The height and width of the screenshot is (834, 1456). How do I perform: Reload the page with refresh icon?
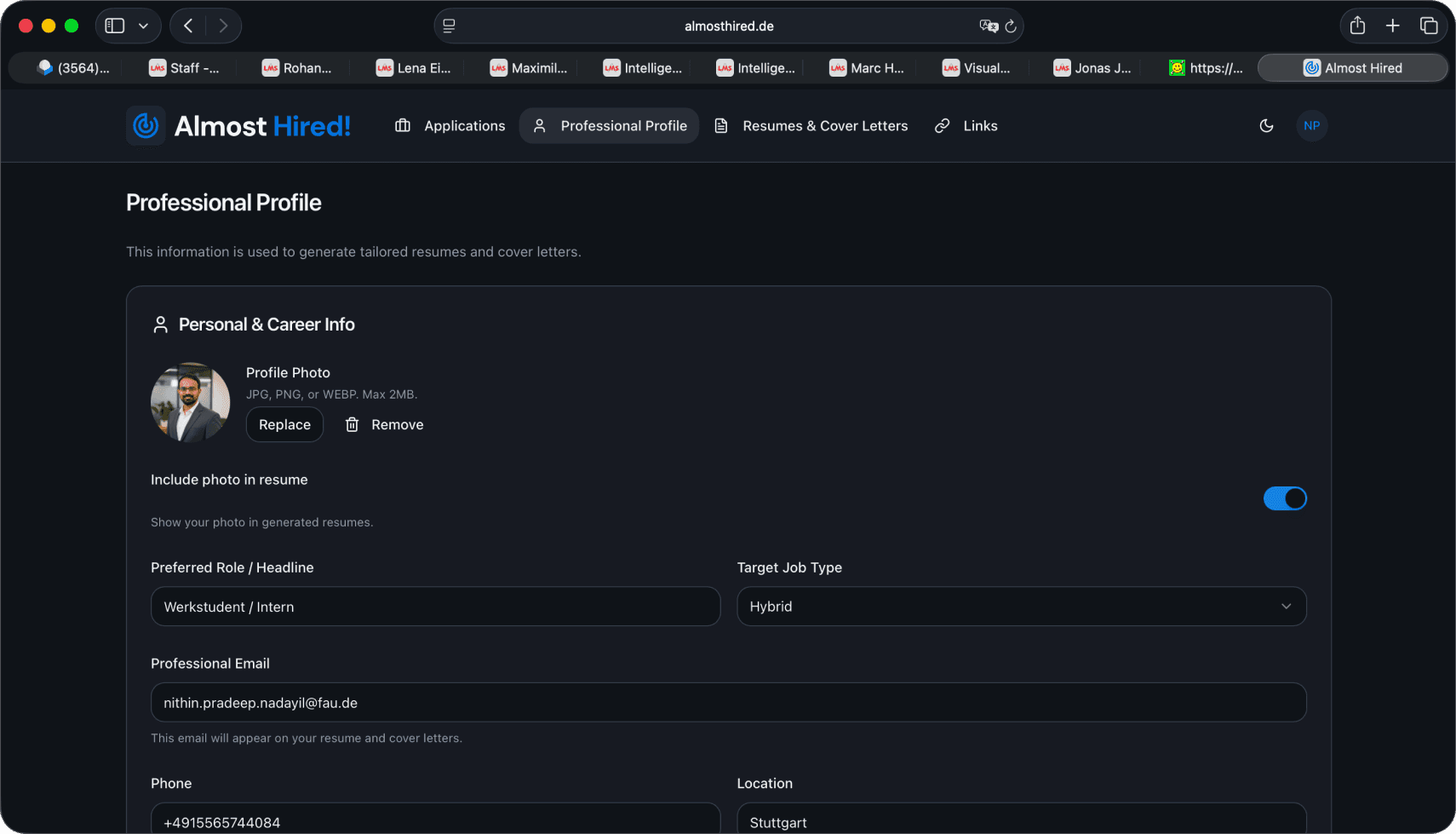pos(1011,26)
